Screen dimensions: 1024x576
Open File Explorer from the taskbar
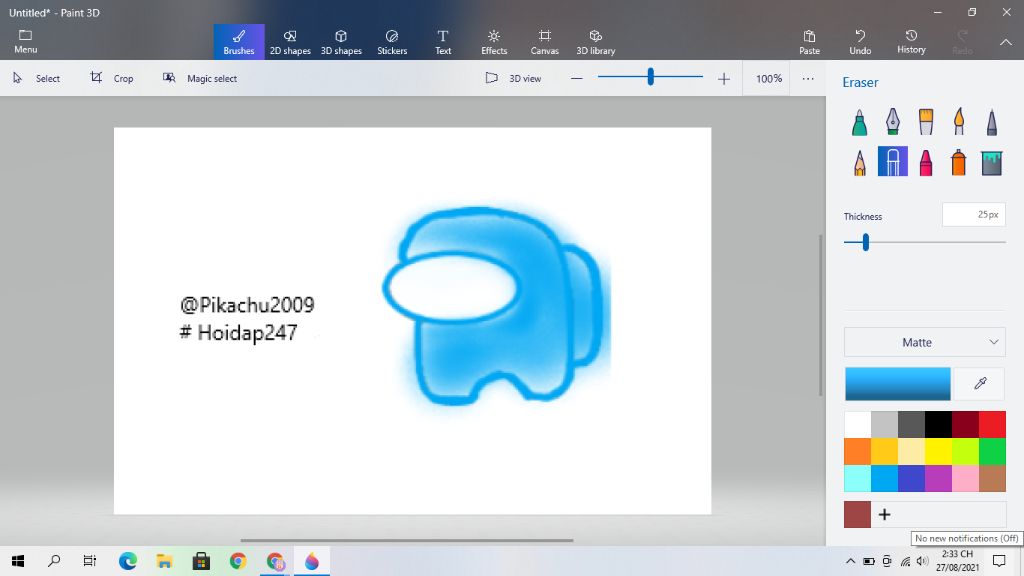pos(165,561)
